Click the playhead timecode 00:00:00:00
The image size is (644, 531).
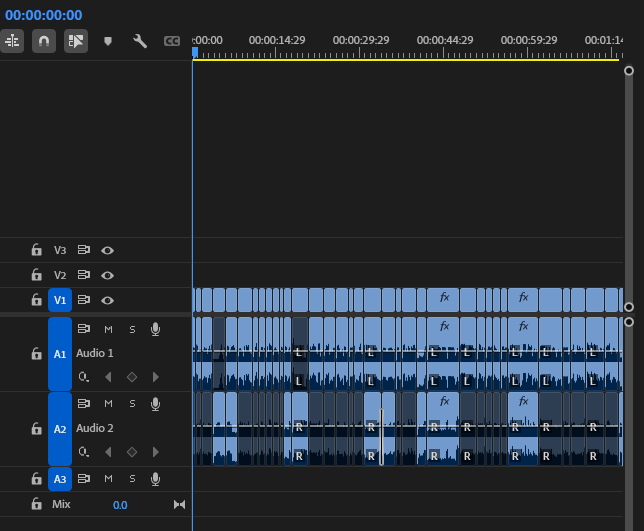coord(44,15)
